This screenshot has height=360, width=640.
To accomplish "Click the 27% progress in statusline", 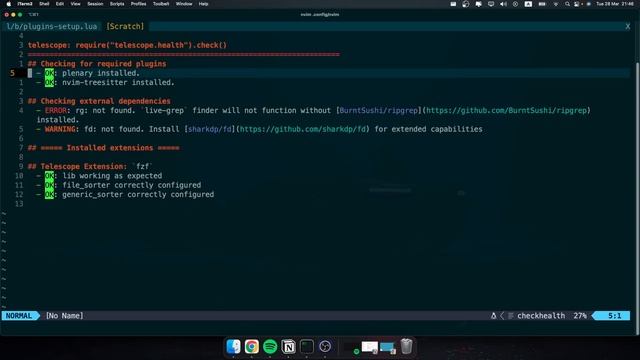I will pos(580,316).
